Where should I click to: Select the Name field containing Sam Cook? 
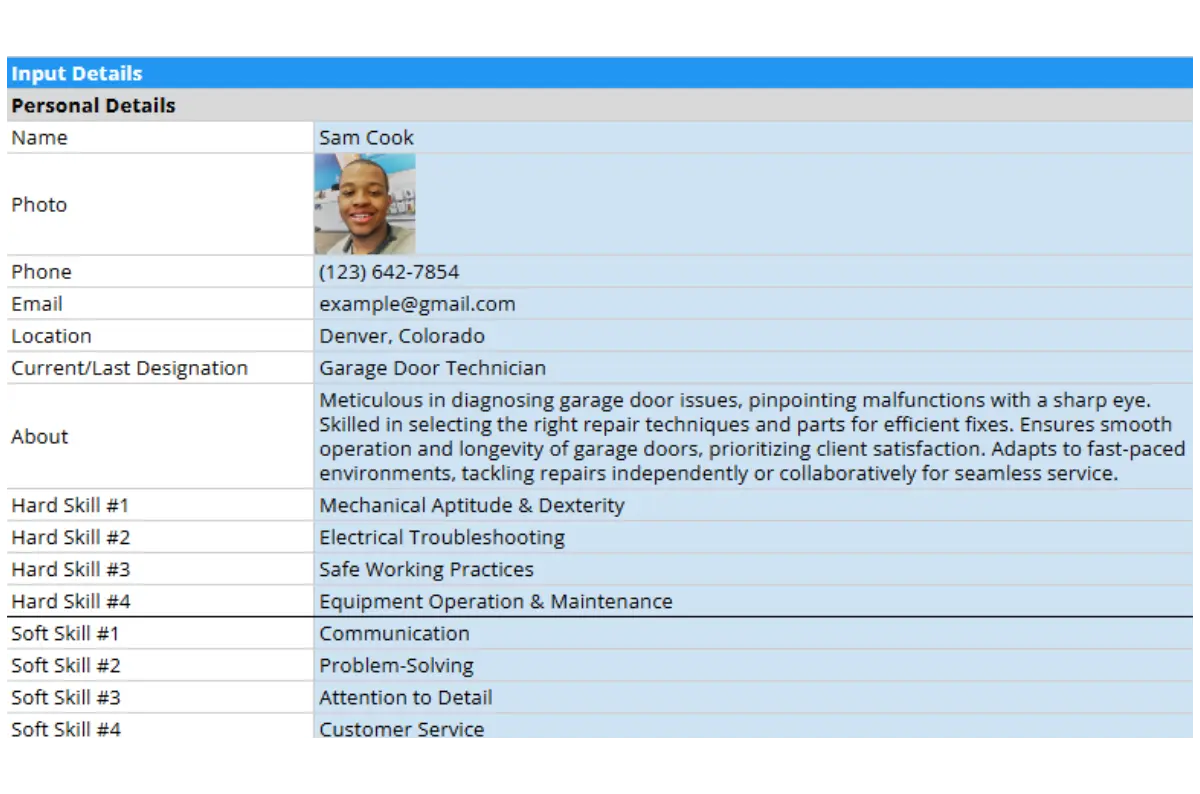click(x=366, y=138)
